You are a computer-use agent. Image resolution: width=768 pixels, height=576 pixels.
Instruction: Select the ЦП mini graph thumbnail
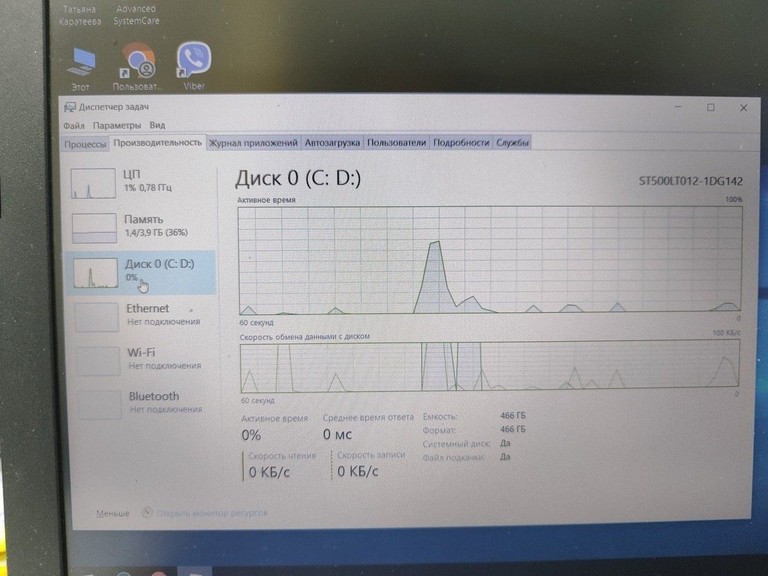[x=93, y=183]
